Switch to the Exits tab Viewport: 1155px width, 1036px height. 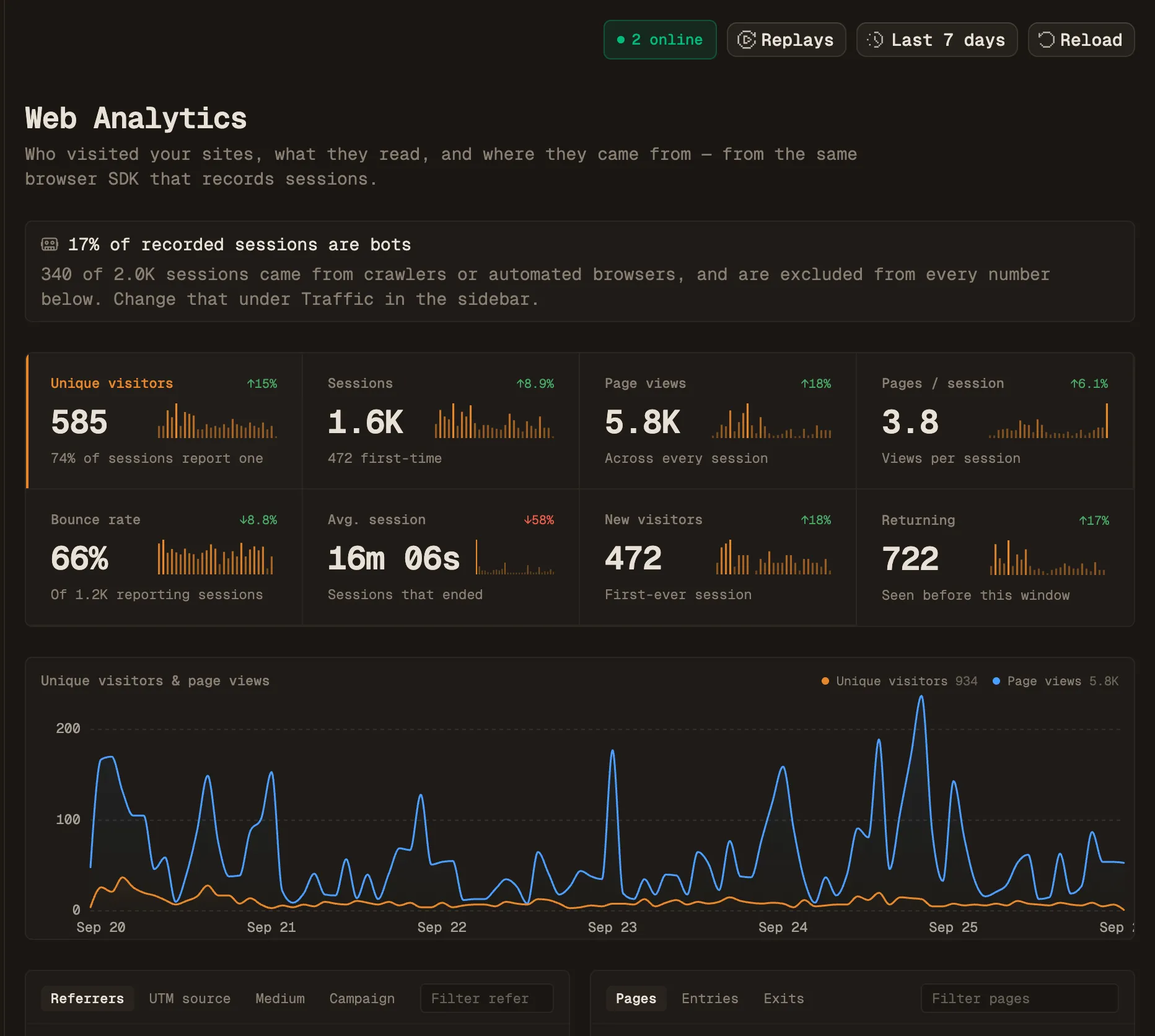click(x=784, y=998)
